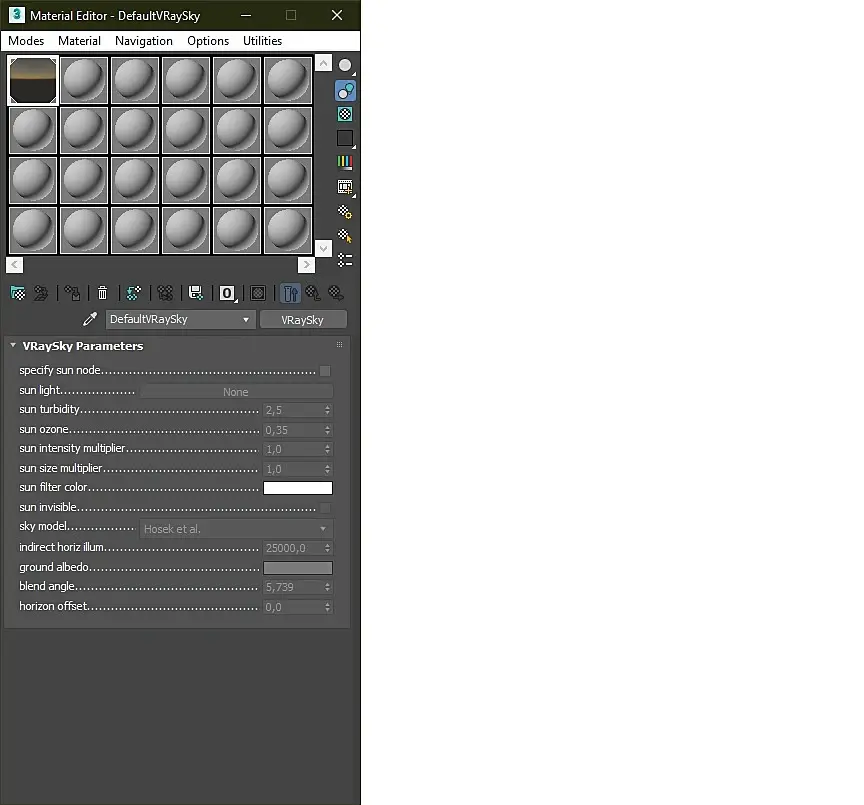The height and width of the screenshot is (805, 864).
Task: Click the Video Color Check icon
Action: point(345,162)
